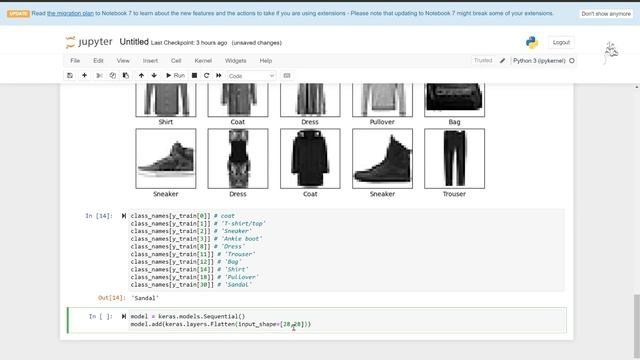Click the vertical page scrollbar thumb
The image size is (640, 360).
637,327
